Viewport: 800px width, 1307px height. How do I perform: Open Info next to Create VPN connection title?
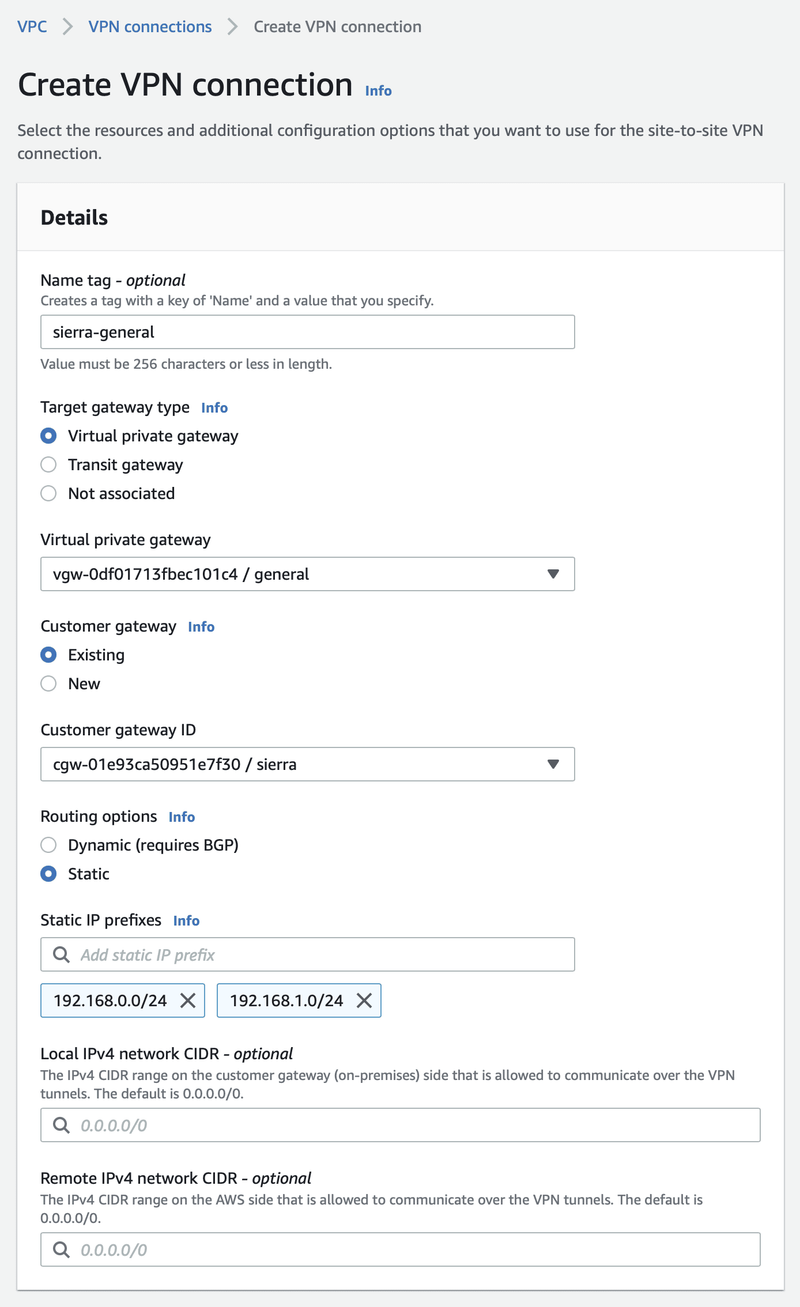378,91
